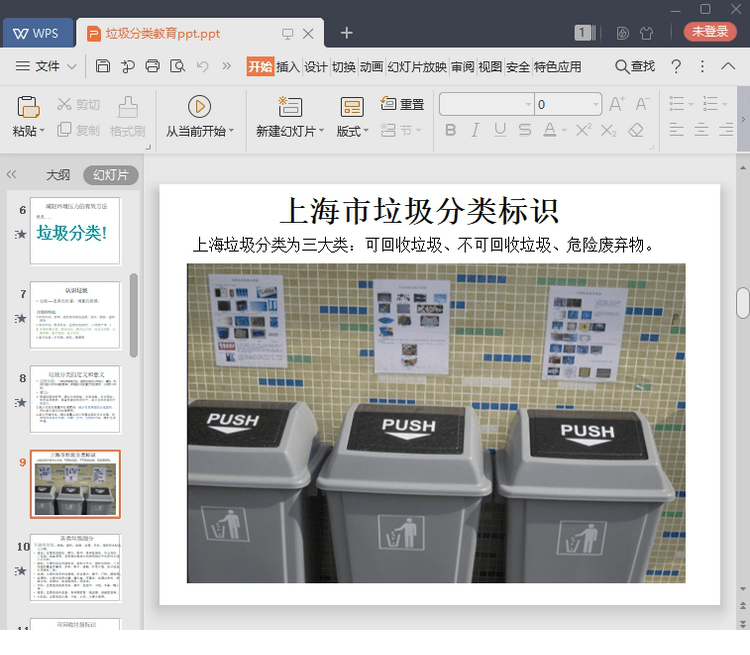Open the three-dot more options menu

pyautogui.click(x=702, y=66)
